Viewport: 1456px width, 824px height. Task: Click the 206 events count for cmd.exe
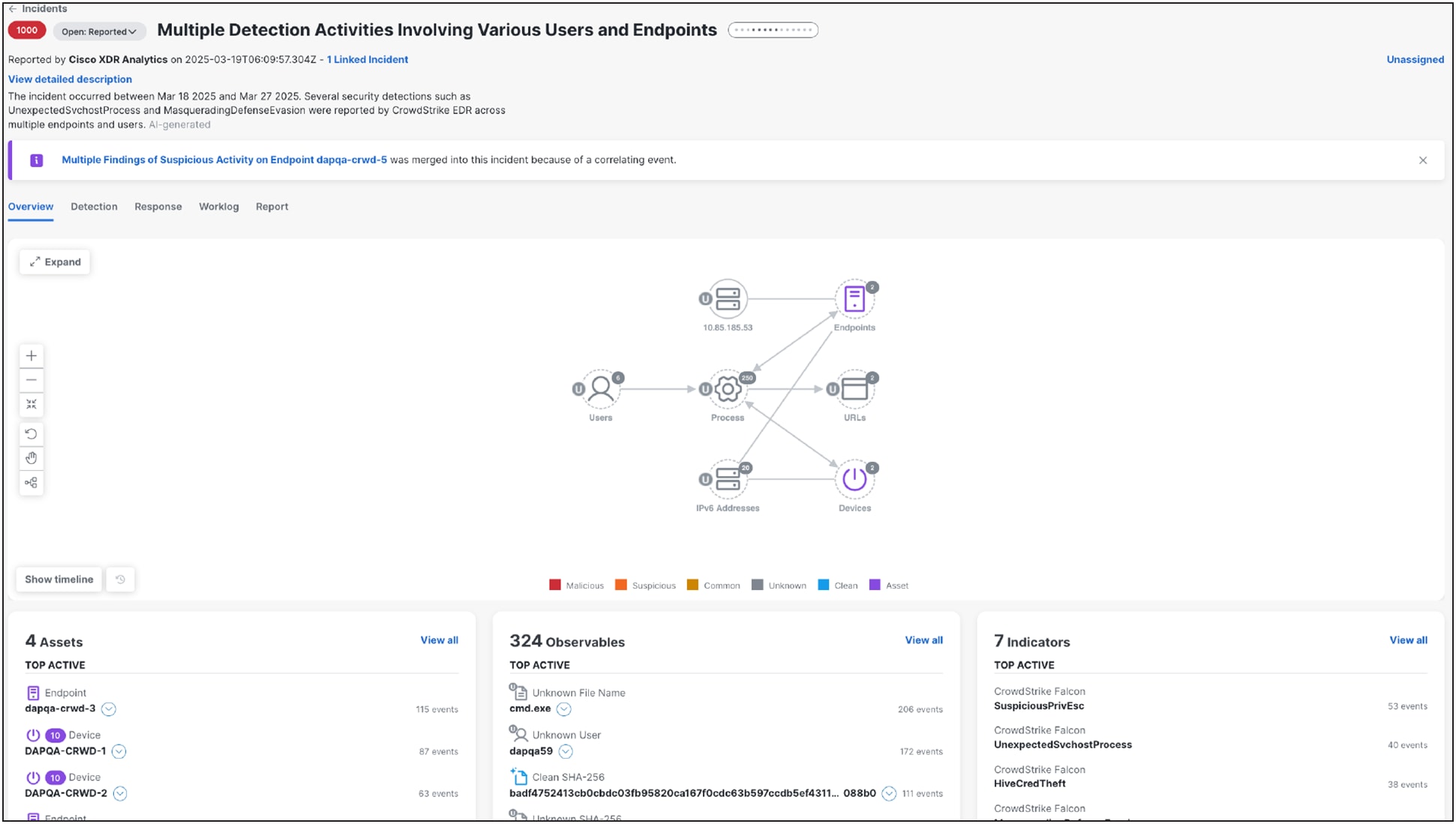[x=920, y=709]
